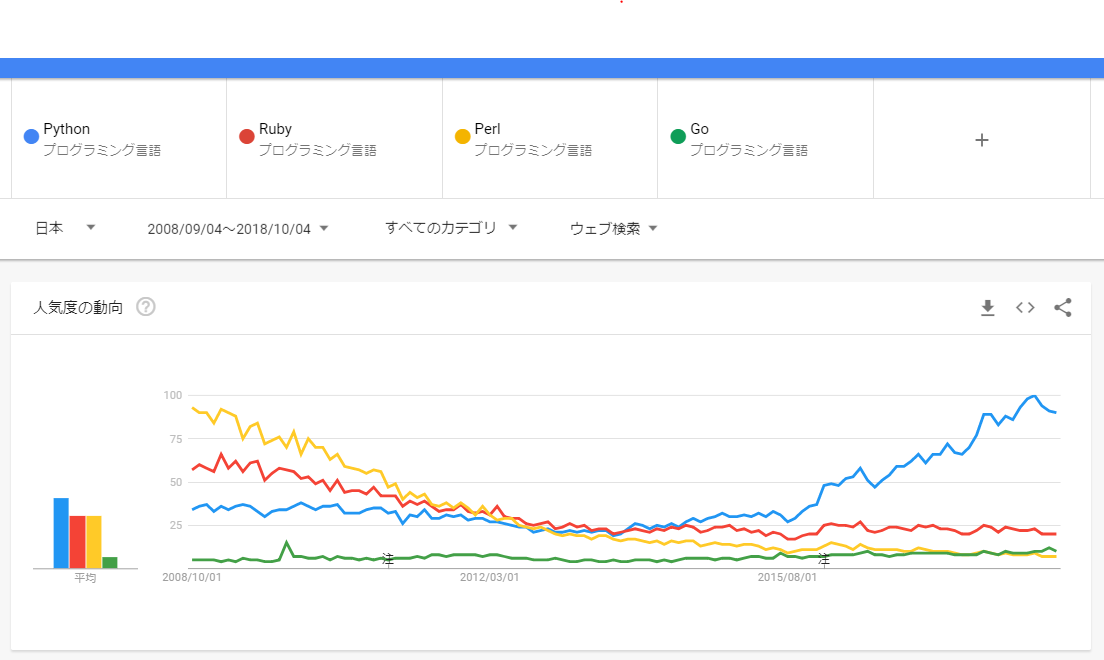Share the 人気度の動向 chart
Image resolution: width=1104 pixels, height=660 pixels.
(x=1063, y=308)
